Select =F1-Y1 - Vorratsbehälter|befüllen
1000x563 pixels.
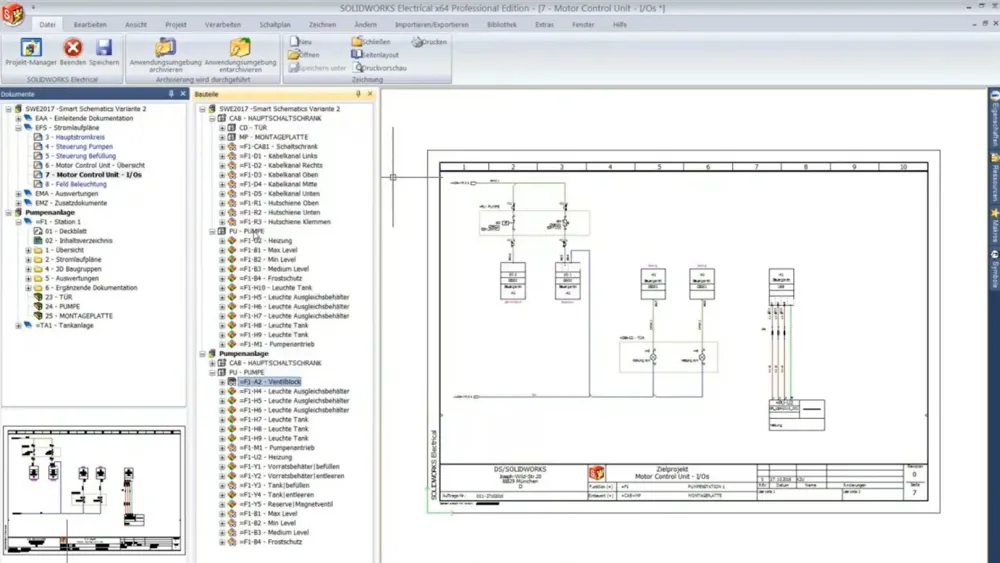point(289,467)
